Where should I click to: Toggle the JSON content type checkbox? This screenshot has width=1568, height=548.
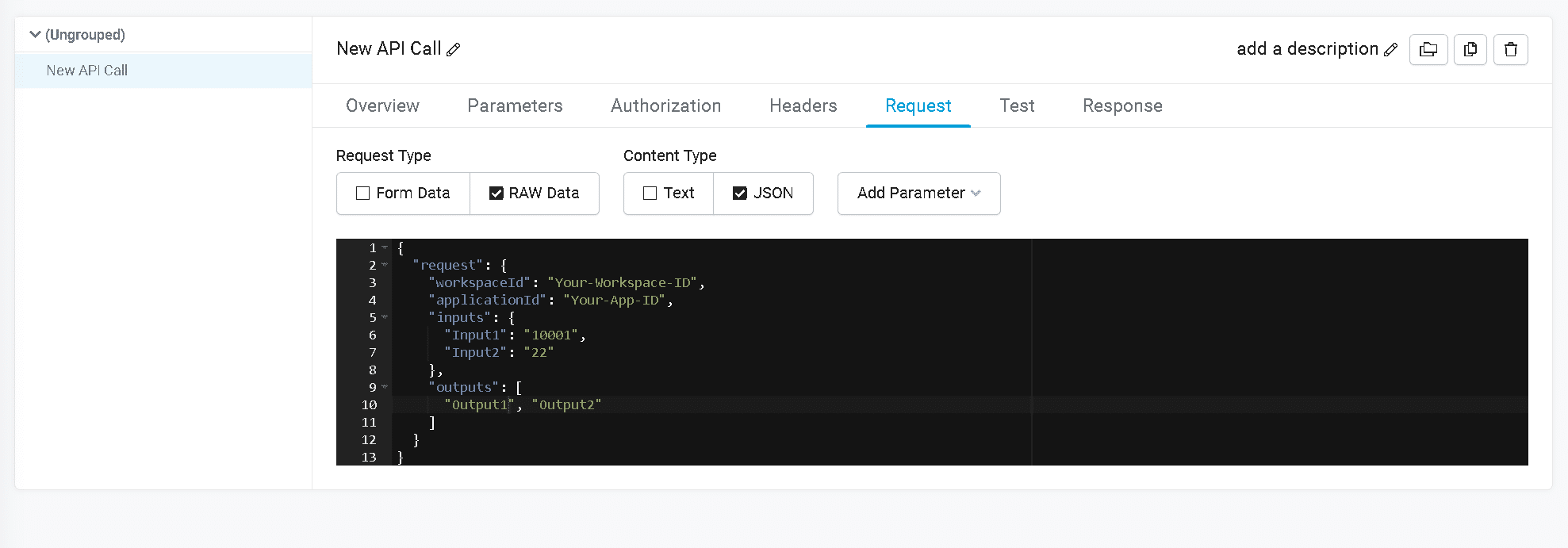tap(740, 194)
